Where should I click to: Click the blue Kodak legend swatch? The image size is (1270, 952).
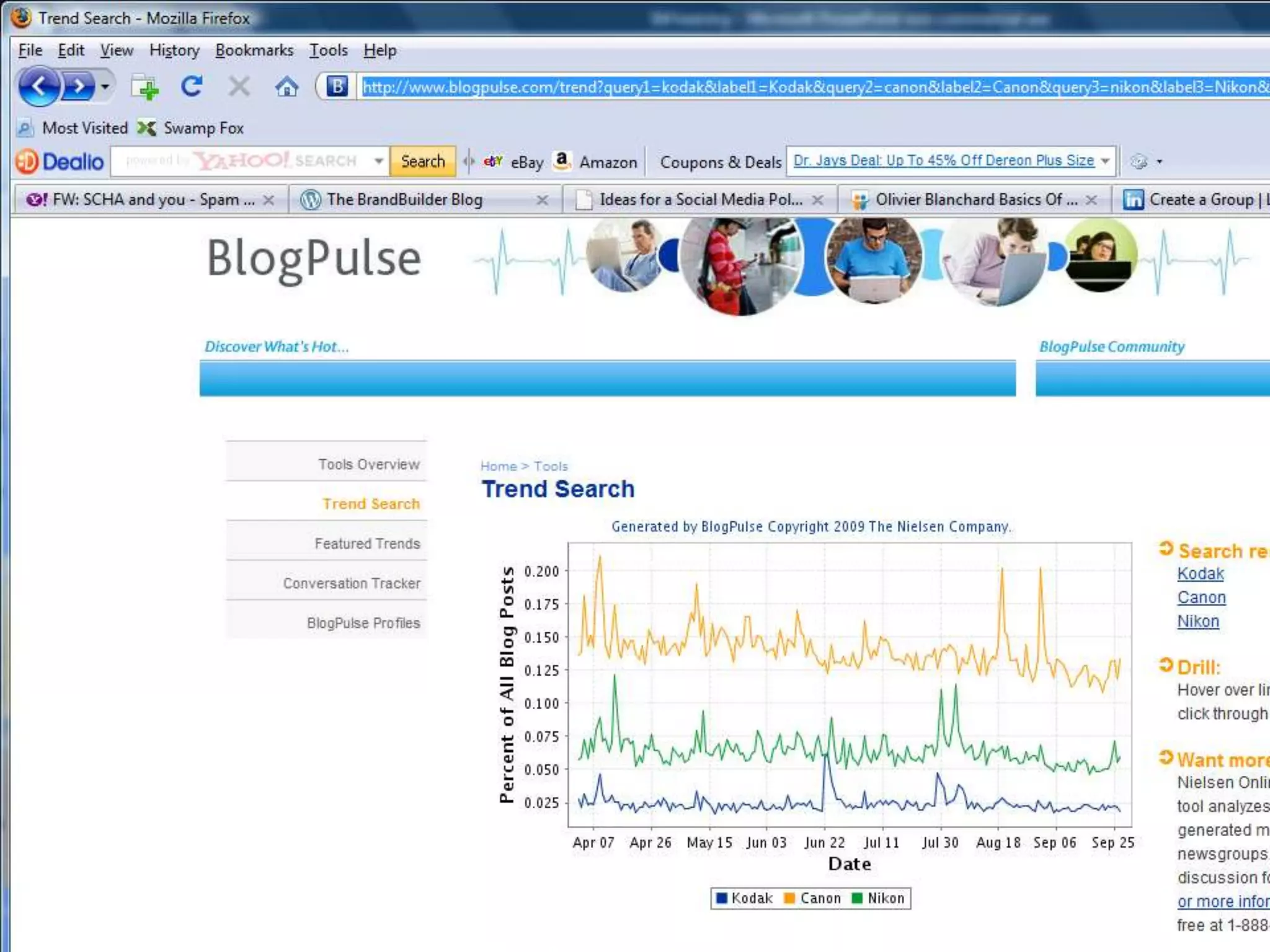(x=721, y=898)
